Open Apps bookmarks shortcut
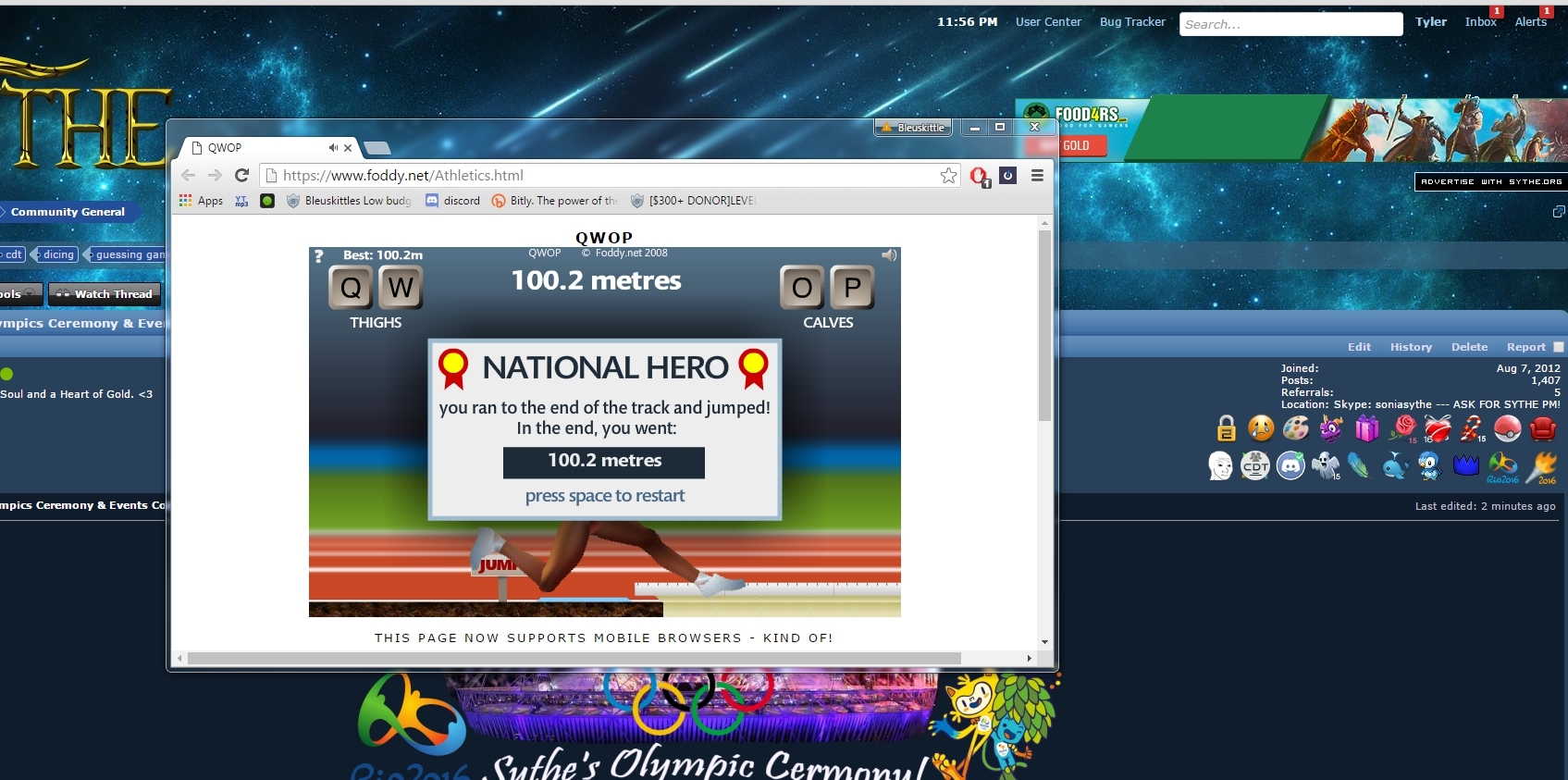The width and height of the screenshot is (1568, 780). tap(202, 201)
